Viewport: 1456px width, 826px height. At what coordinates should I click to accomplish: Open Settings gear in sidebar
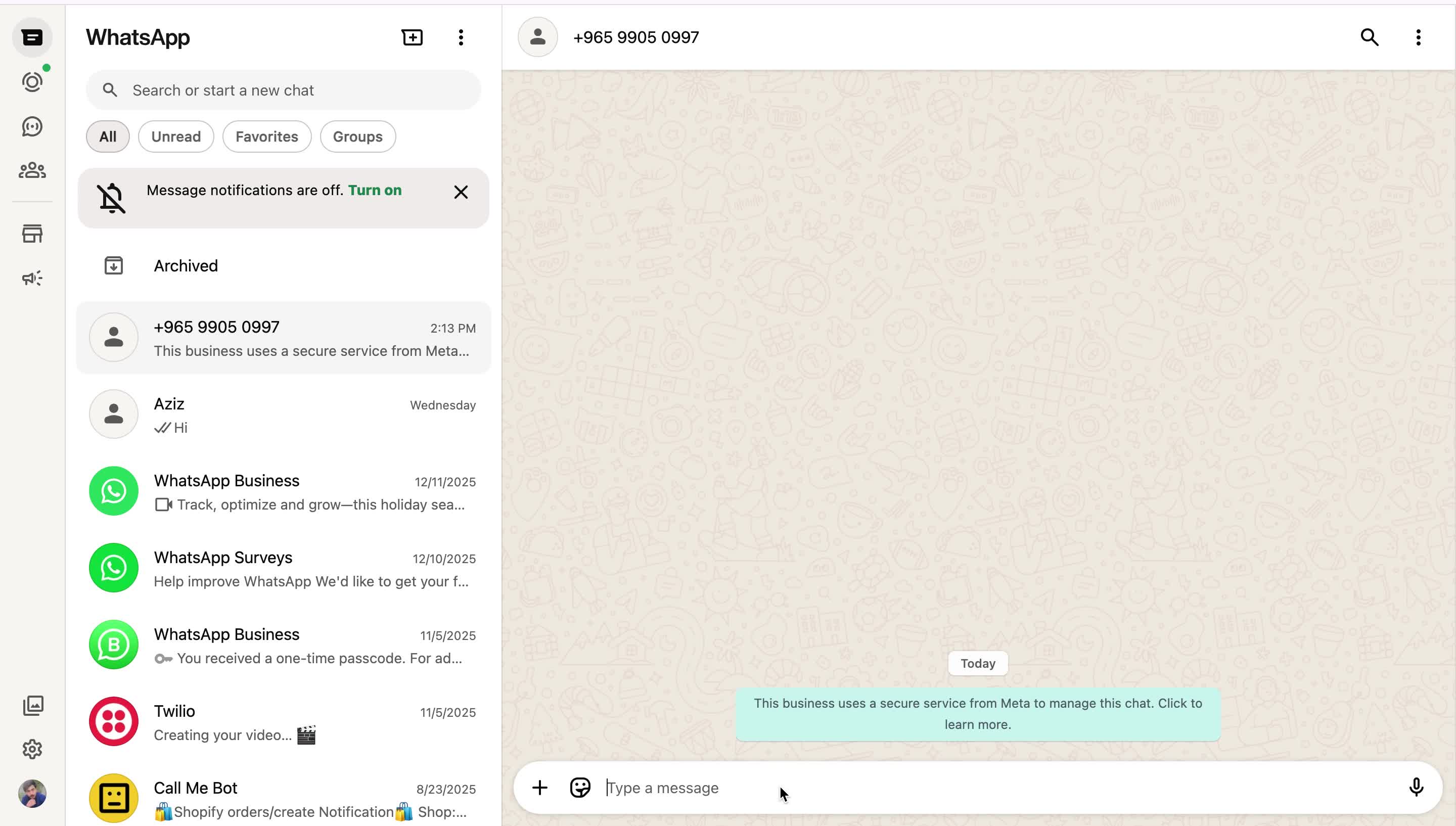pyautogui.click(x=32, y=749)
